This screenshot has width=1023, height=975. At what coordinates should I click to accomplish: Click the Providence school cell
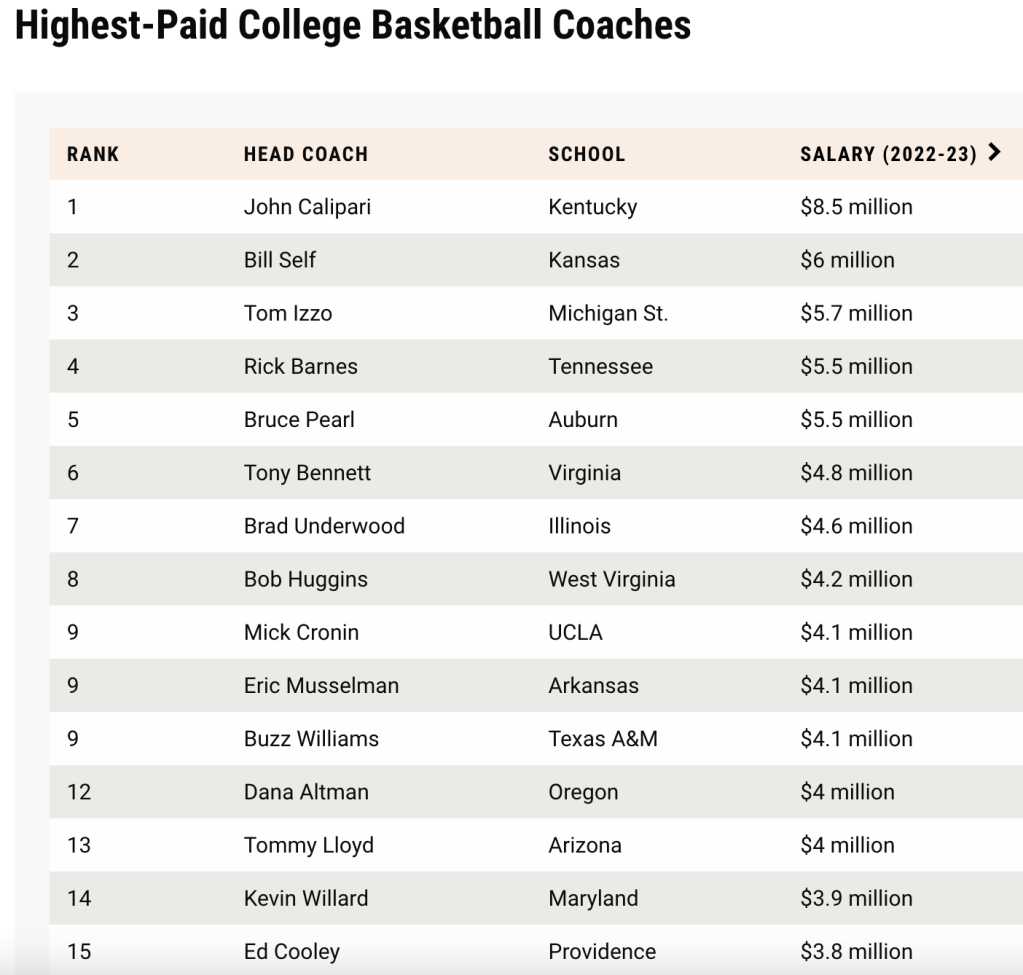[x=602, y=951]
